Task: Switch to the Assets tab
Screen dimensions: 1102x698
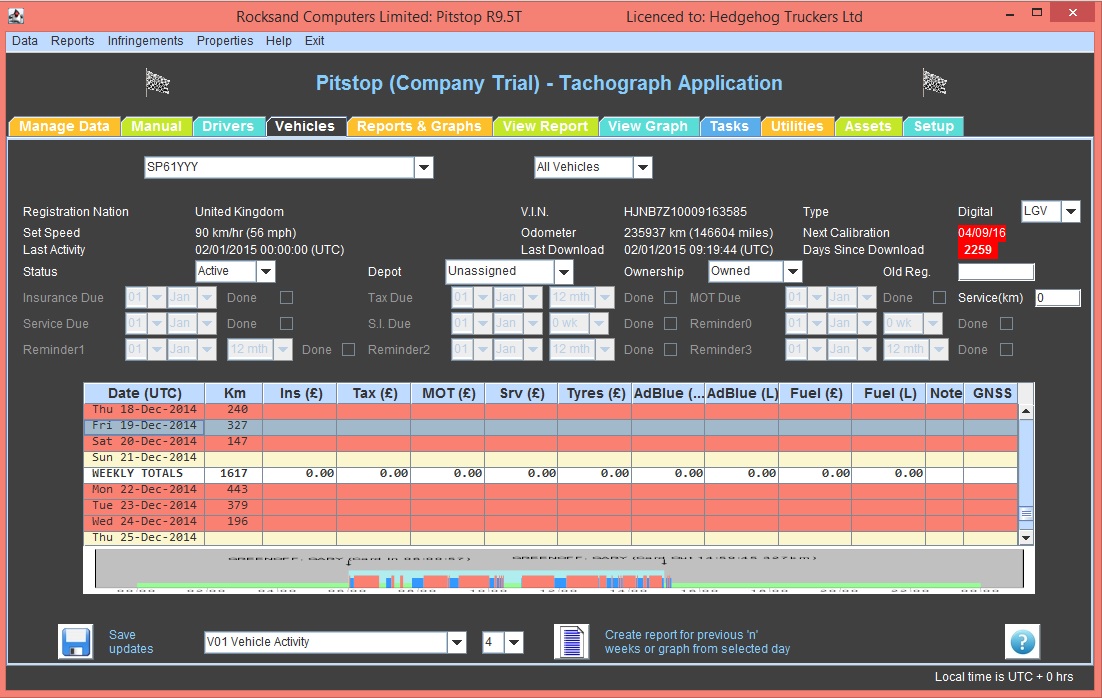Action: [x=867, y=127]
